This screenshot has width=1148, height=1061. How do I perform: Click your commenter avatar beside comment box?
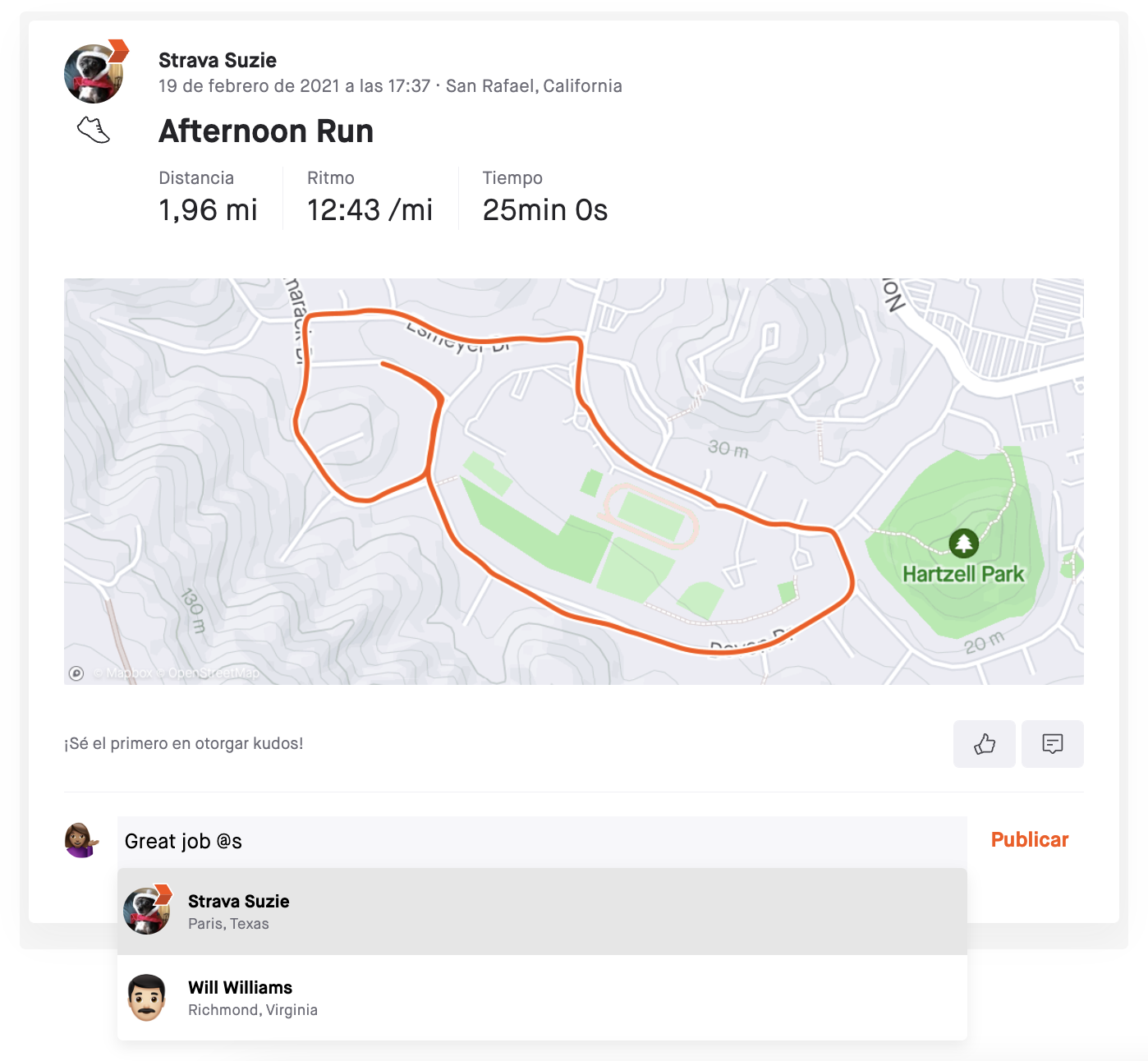pyautogui.click(x=81, y=840)
